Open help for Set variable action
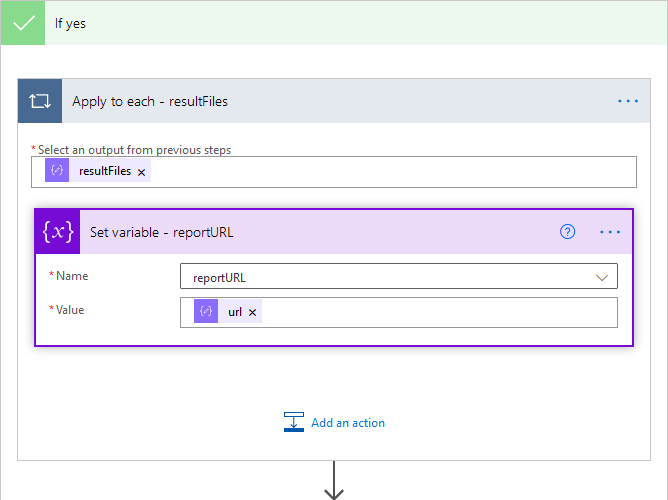The height and width of the screenshot is (500, 668). coord(568,232)
